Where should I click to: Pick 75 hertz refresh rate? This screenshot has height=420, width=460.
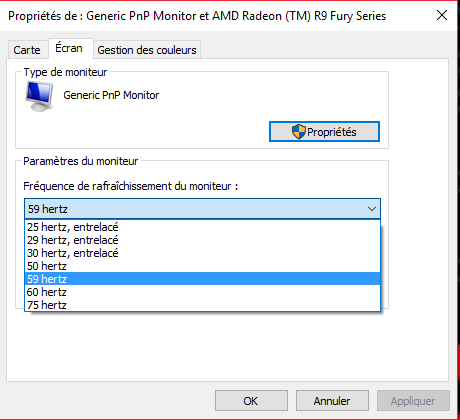(x=202, y=305)
